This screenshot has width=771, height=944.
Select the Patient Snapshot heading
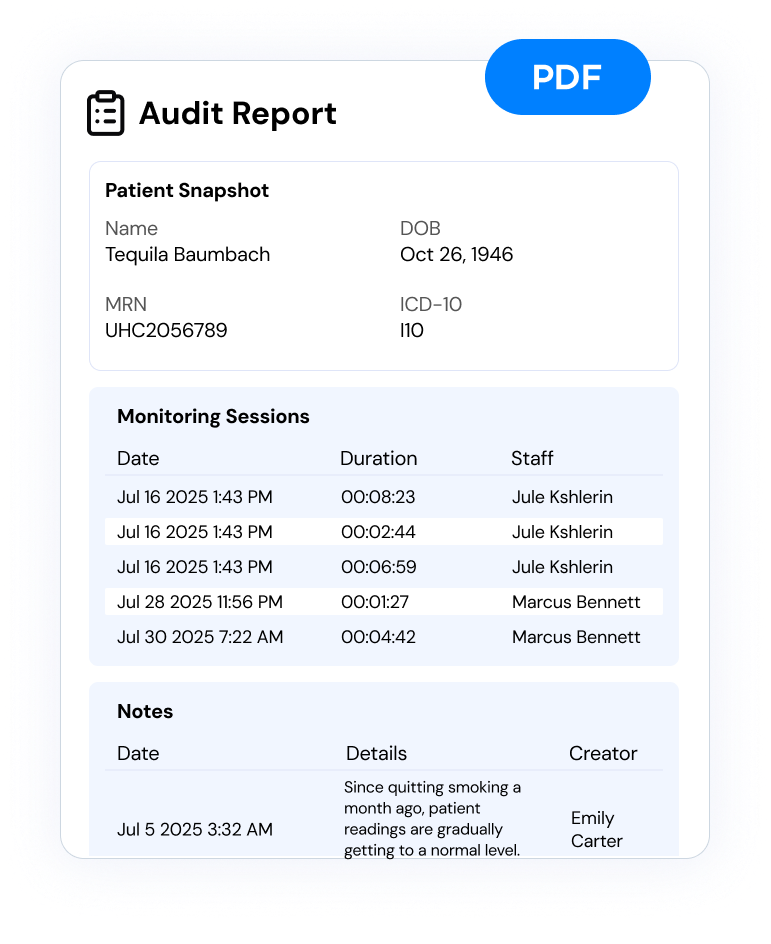click(x=187, y=190)
